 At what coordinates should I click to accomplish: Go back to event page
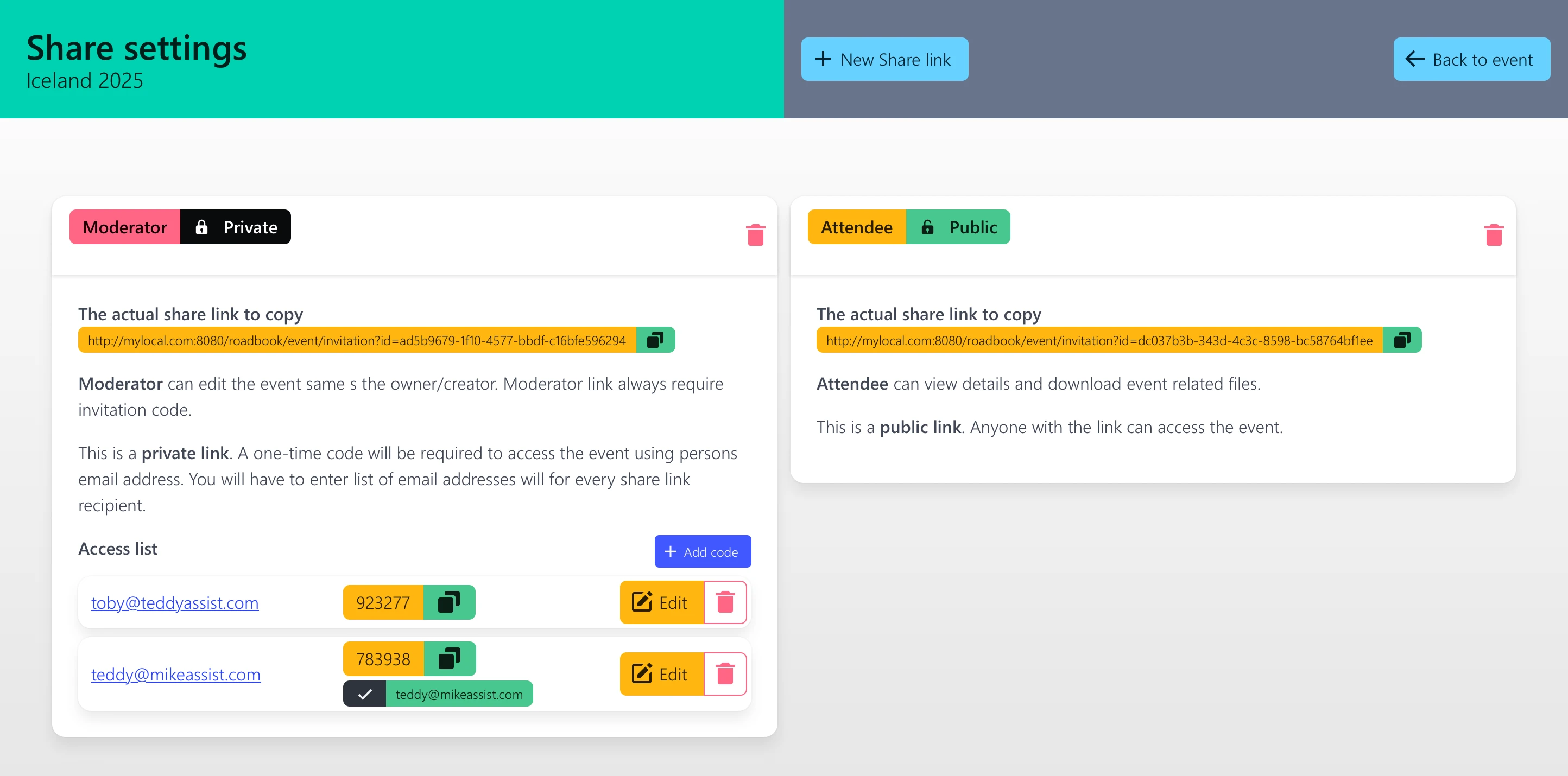coord(1471,59)
